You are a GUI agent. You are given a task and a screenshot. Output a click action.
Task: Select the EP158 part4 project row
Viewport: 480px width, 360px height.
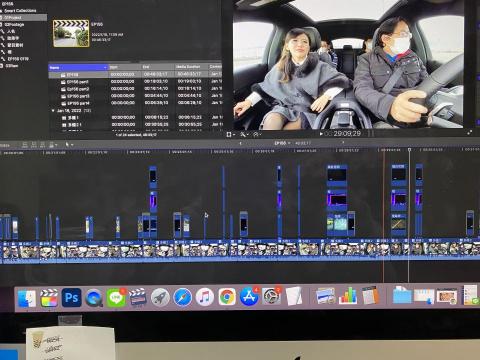135,103
